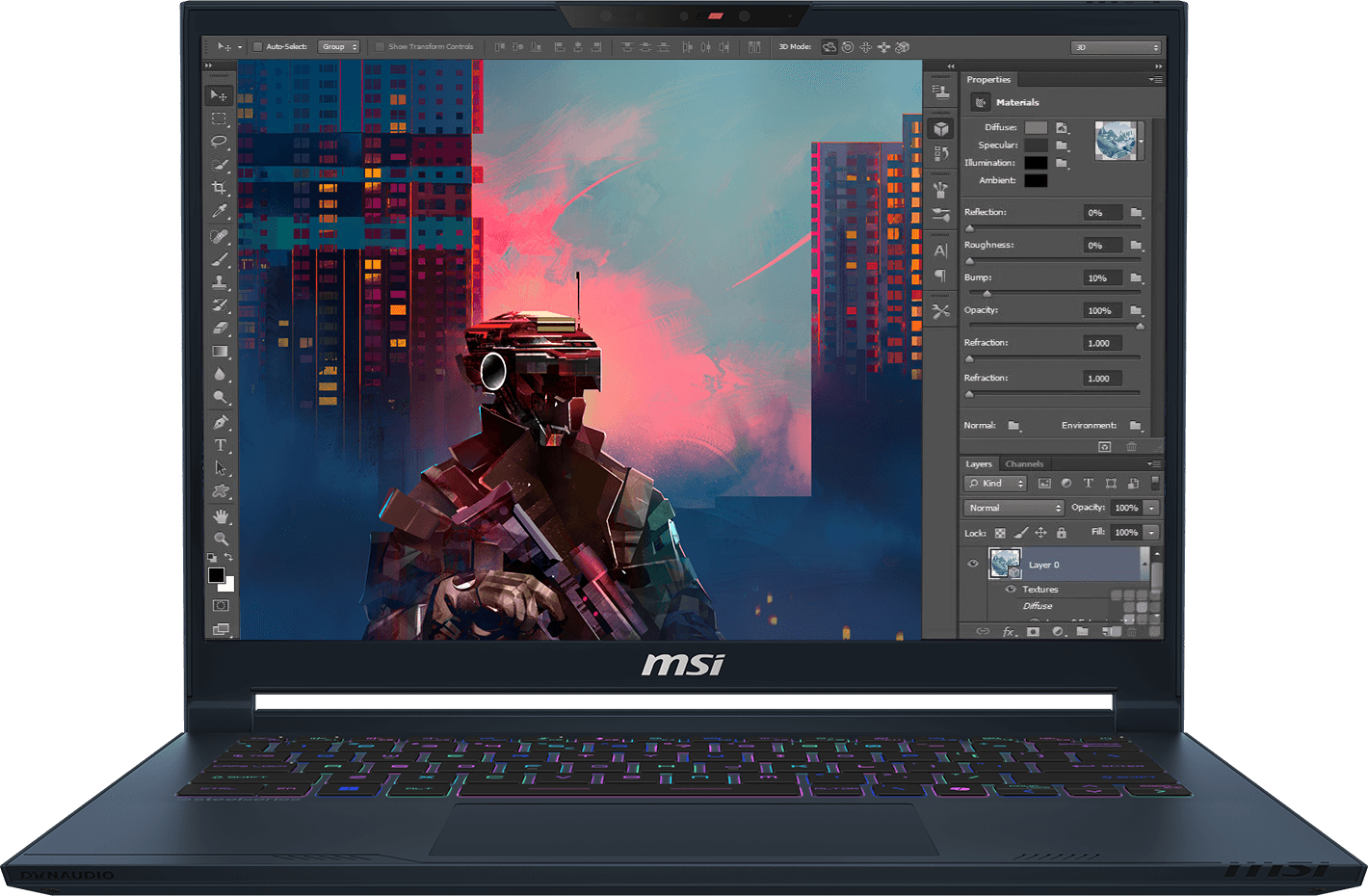Add a layer mask from the Layers panel
1368x896 pixels.
(1034, 631)
